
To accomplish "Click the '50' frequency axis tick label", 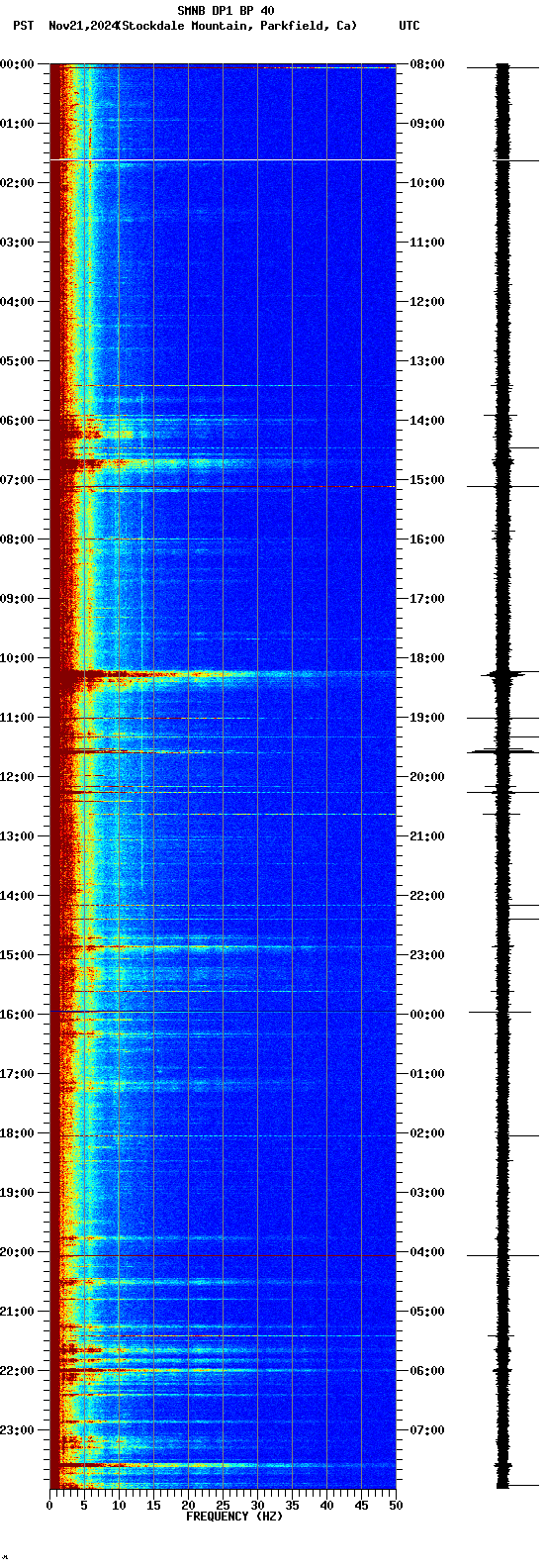I will click(396, 1506).
